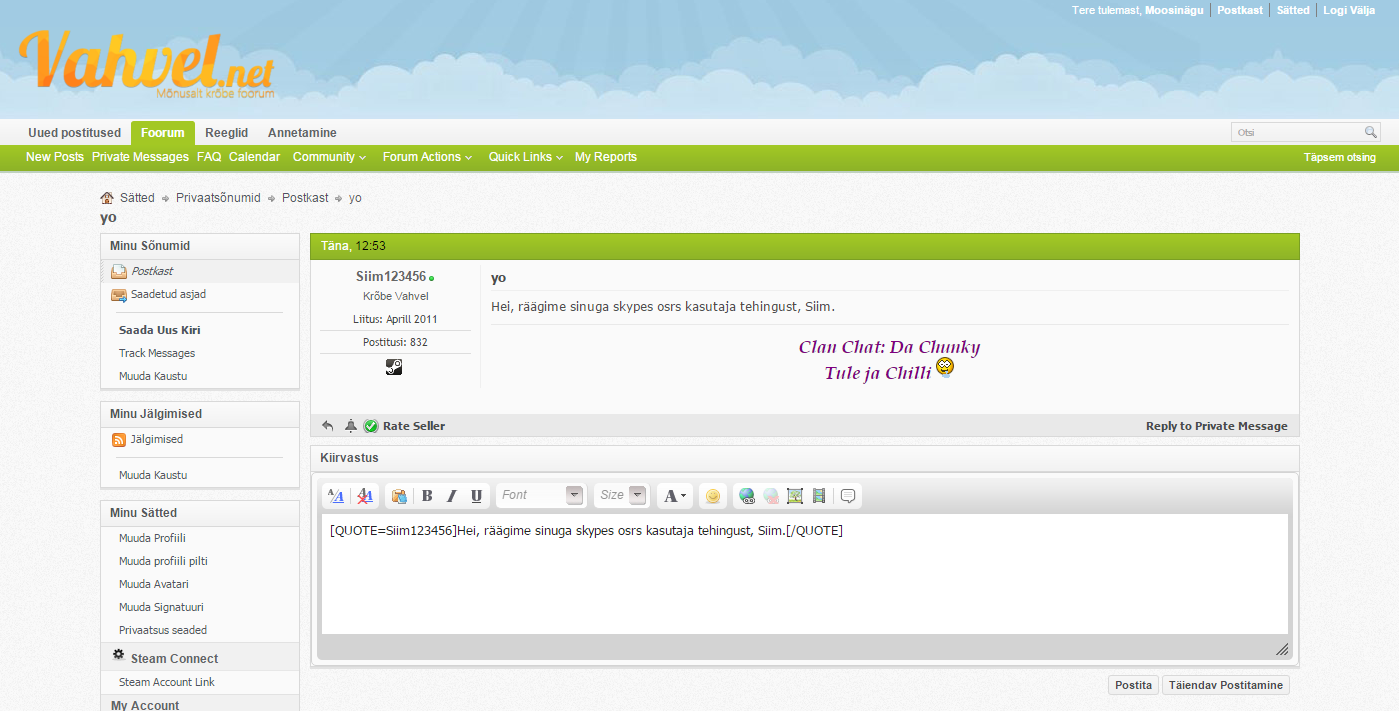Click Logi Välja to log out
This screenshot has width=1399, height=711.
coord(1349,10)
